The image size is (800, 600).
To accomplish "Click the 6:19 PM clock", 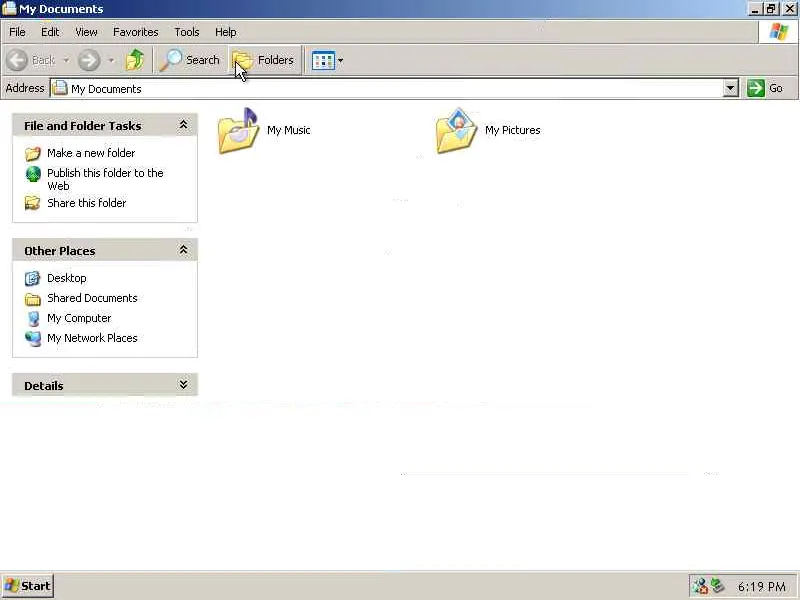I will (762, 587).
